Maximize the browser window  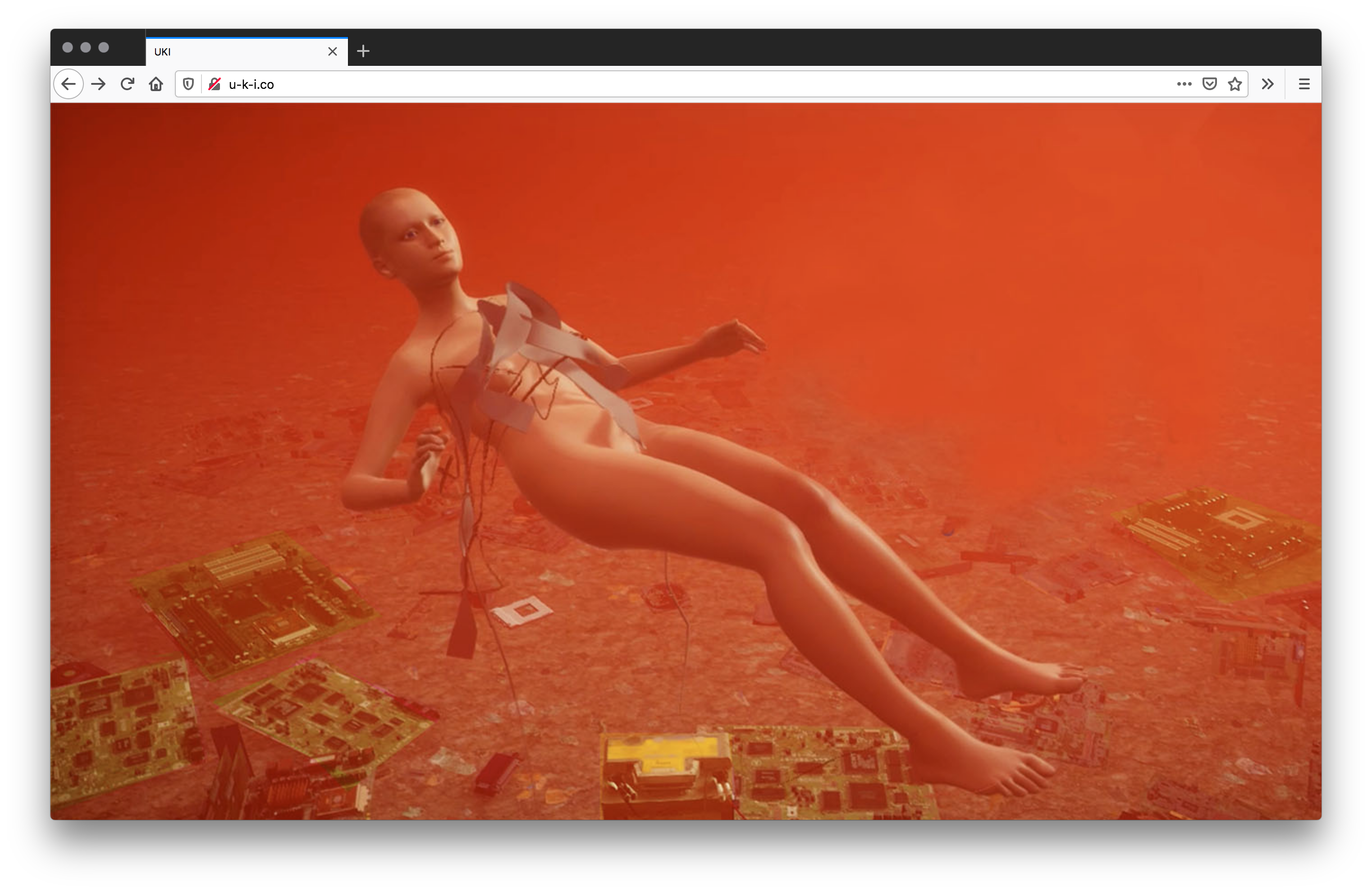coord(104,47)
